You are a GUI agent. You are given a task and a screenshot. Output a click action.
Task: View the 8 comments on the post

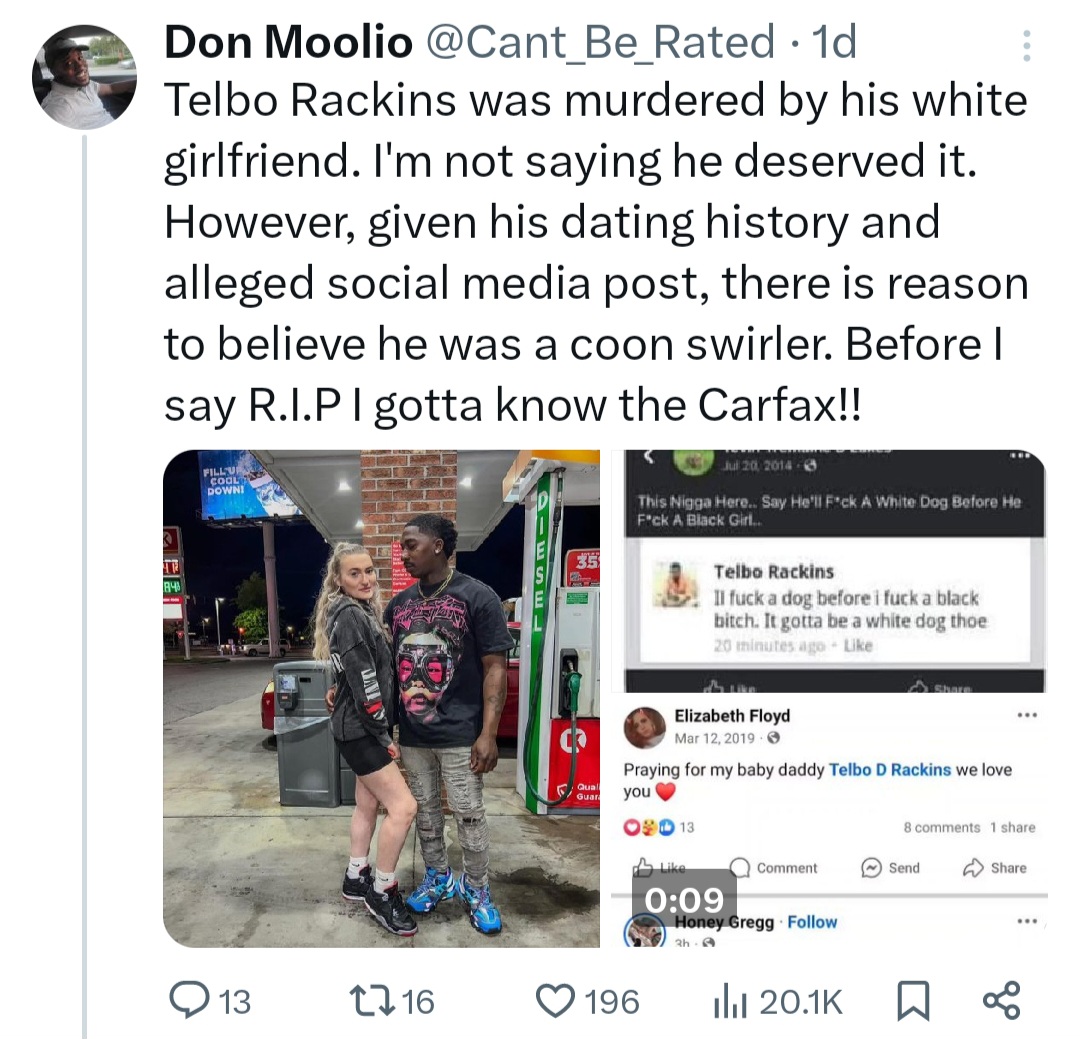click(x=941, y=828)
